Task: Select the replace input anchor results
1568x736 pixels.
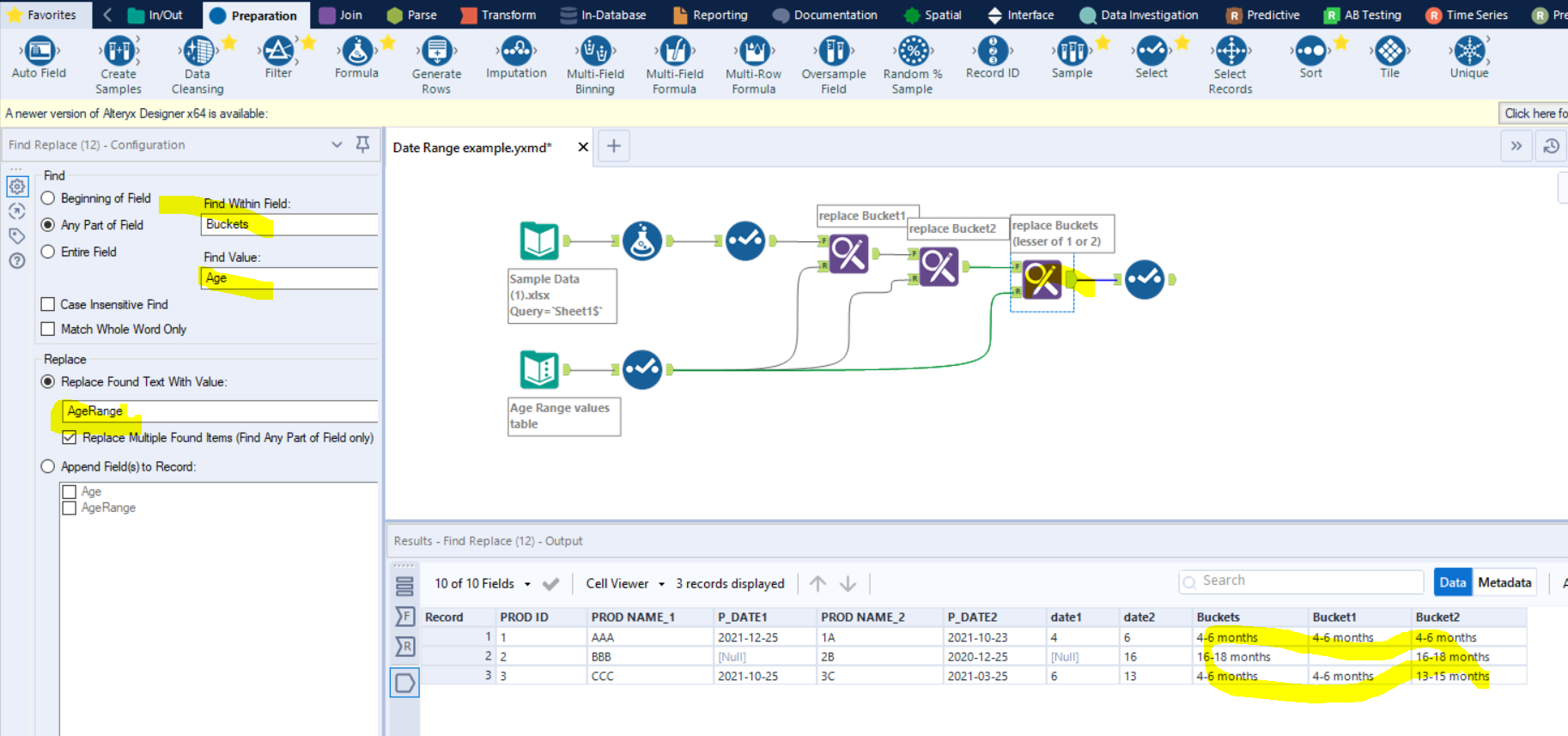Action: click(x=404, y=646)
